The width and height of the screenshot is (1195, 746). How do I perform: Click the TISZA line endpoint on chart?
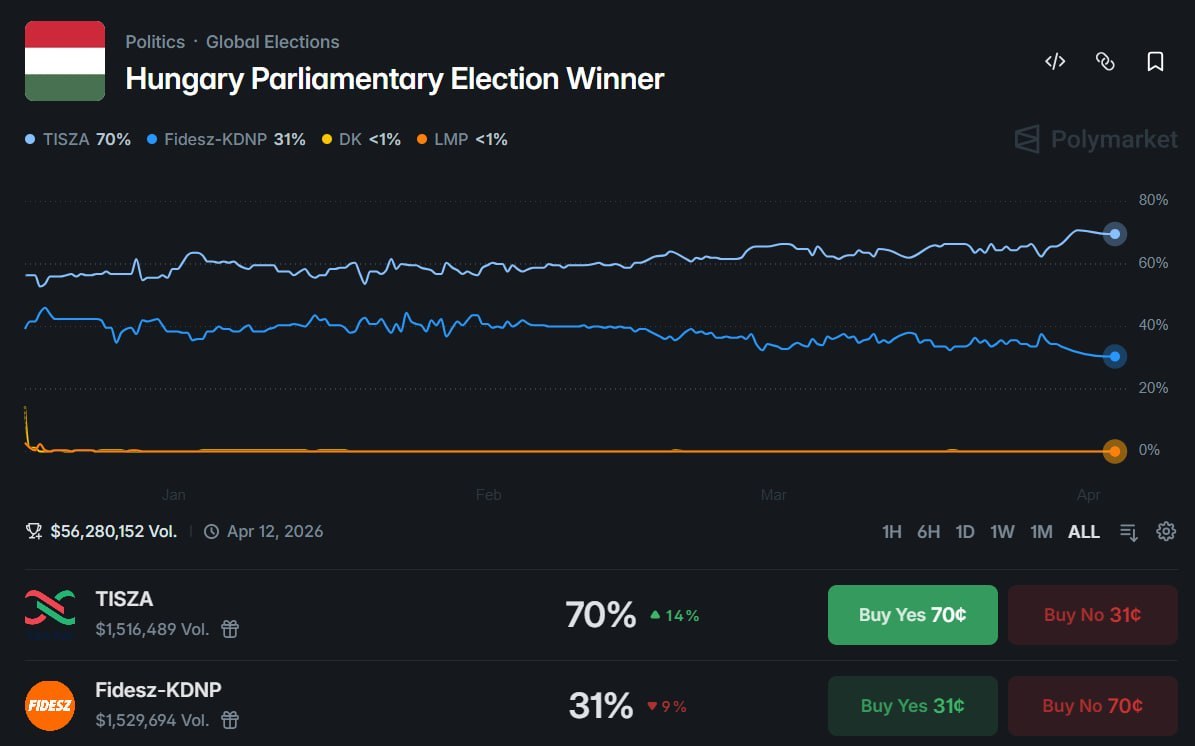(1115, 234)
